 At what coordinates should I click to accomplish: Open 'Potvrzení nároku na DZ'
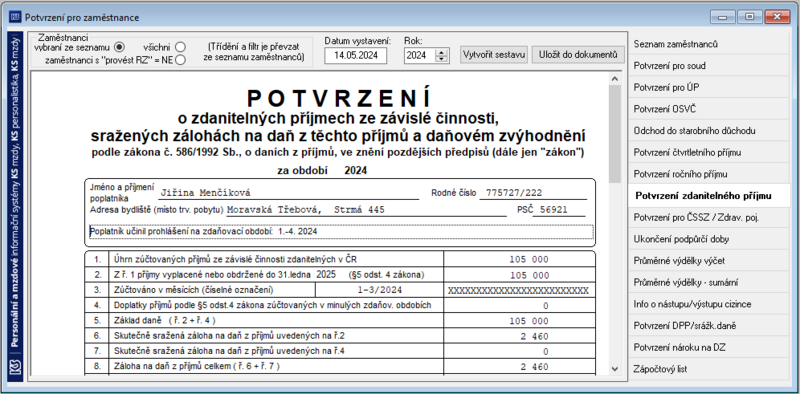pyautogui.click(x=709, y=348)
